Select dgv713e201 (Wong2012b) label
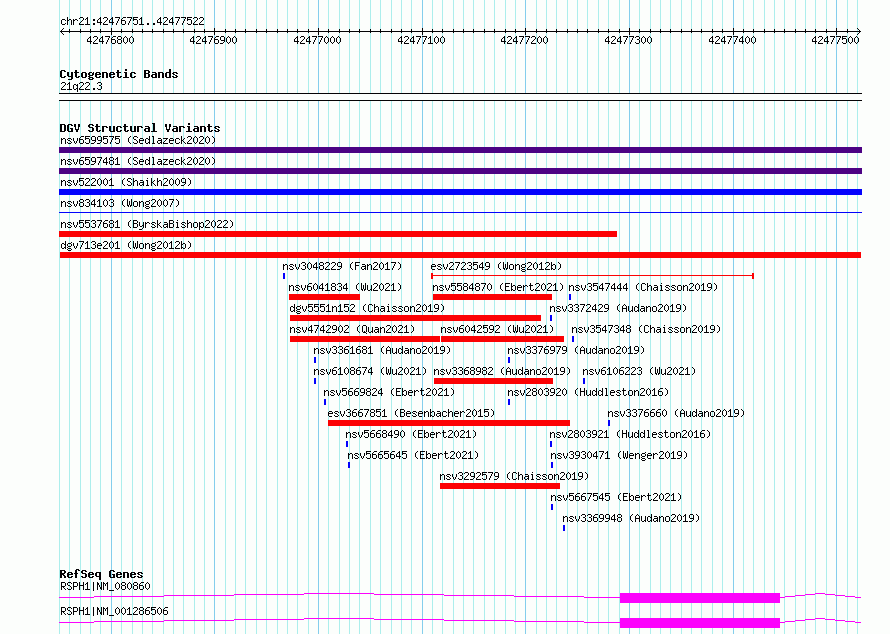This screenshot has height=634, width=890. click(126, 245)
